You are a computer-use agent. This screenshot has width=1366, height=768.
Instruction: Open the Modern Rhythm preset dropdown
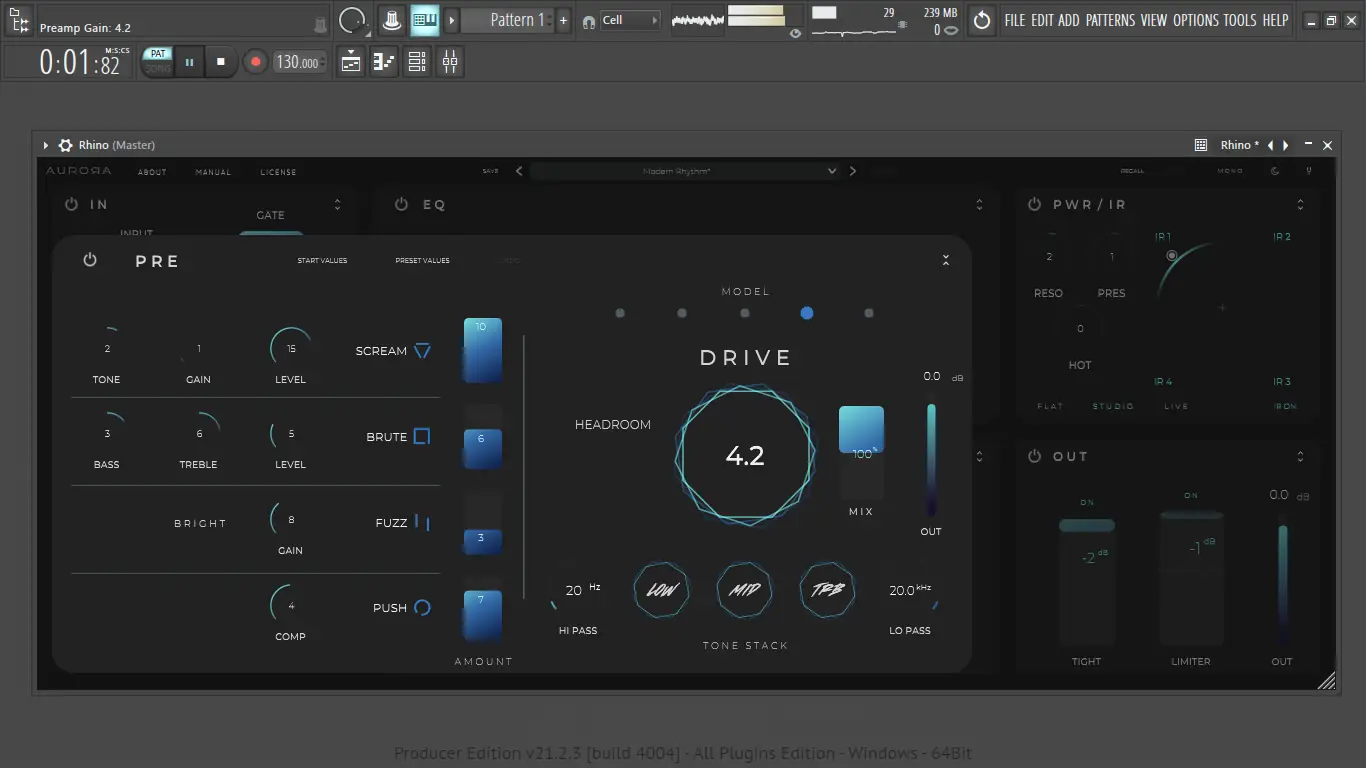pos(685,171)
